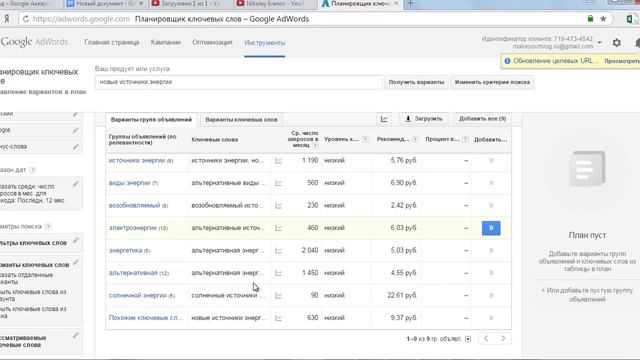Open help for Уровень конкуренции column
The width and height of the screenshot is (640, 360).
tap(365, 139)
